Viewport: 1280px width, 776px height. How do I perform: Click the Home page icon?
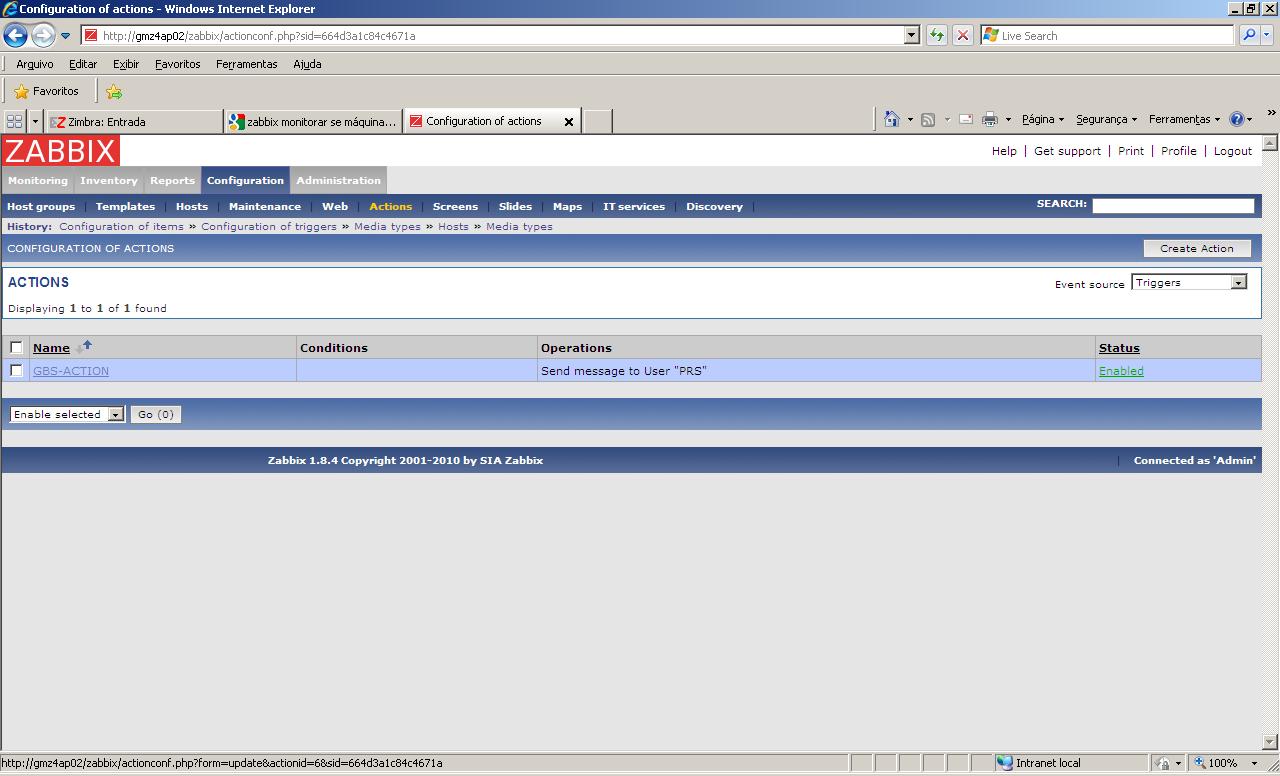[x=892, y=119]
